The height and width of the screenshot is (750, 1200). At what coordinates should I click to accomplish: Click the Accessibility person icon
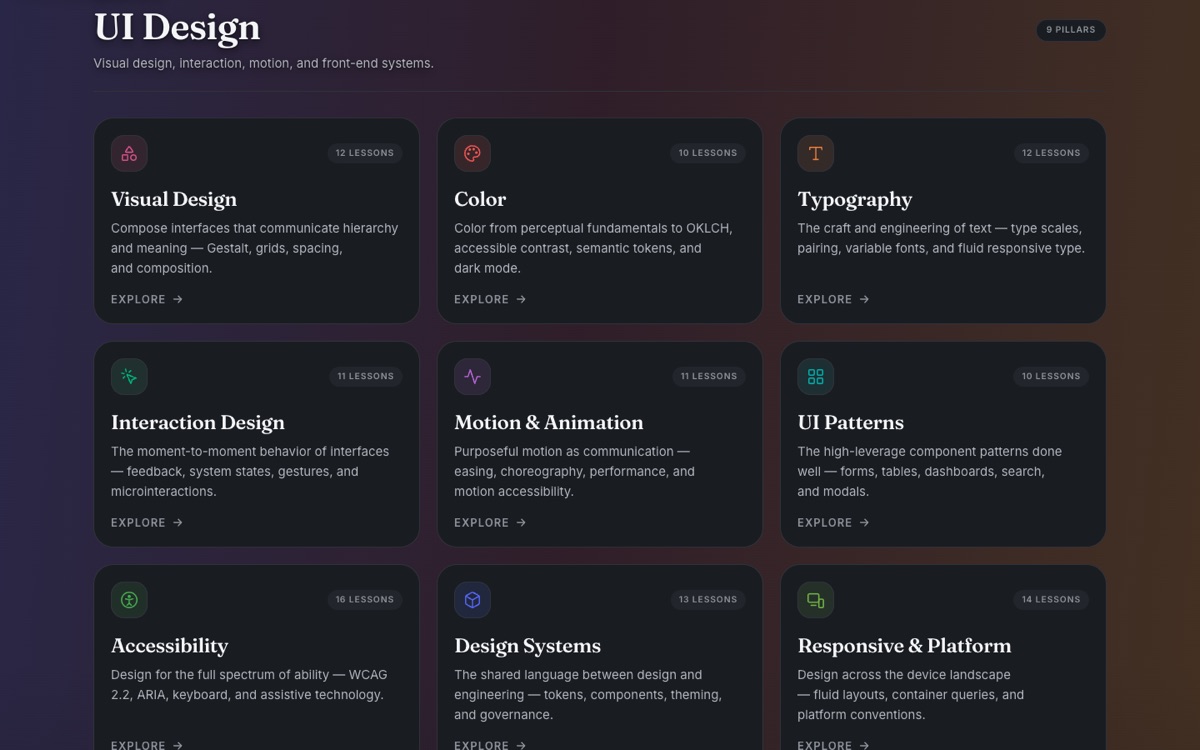[x=129, y=600]
